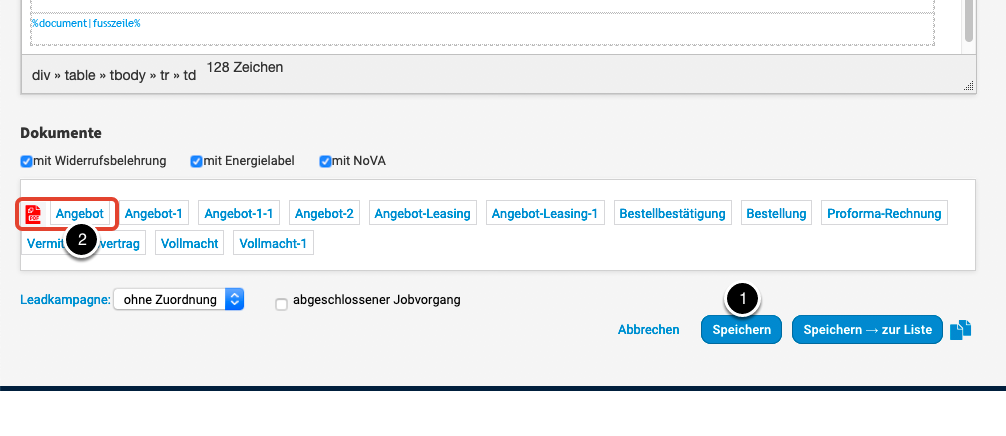Toggle the mit Widerrufsbelehrung checkbox
The width and height of the screenshot is (1006, 436).
coord(27,161)
